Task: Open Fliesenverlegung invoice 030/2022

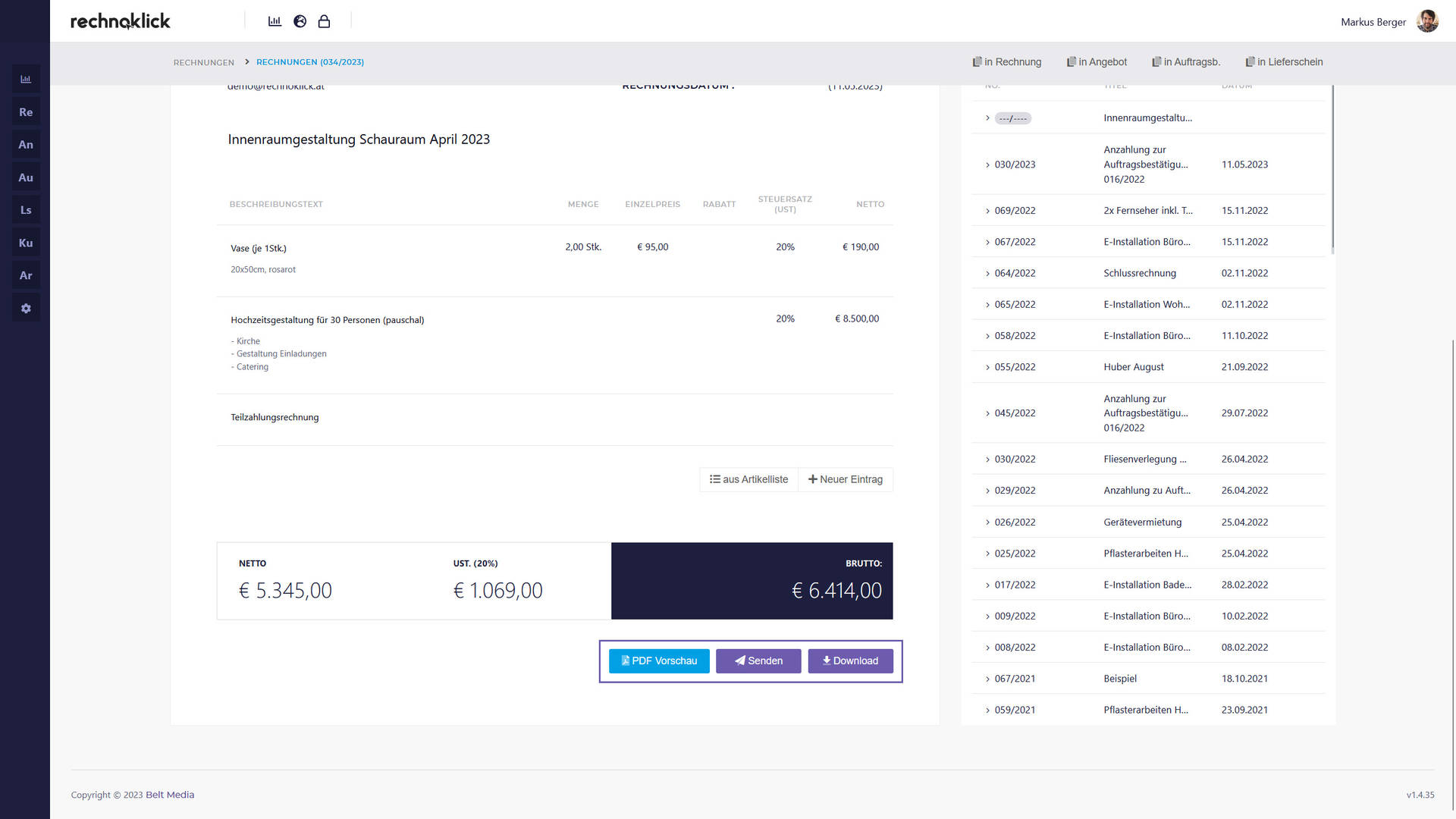Action: tap(1145, 460)
